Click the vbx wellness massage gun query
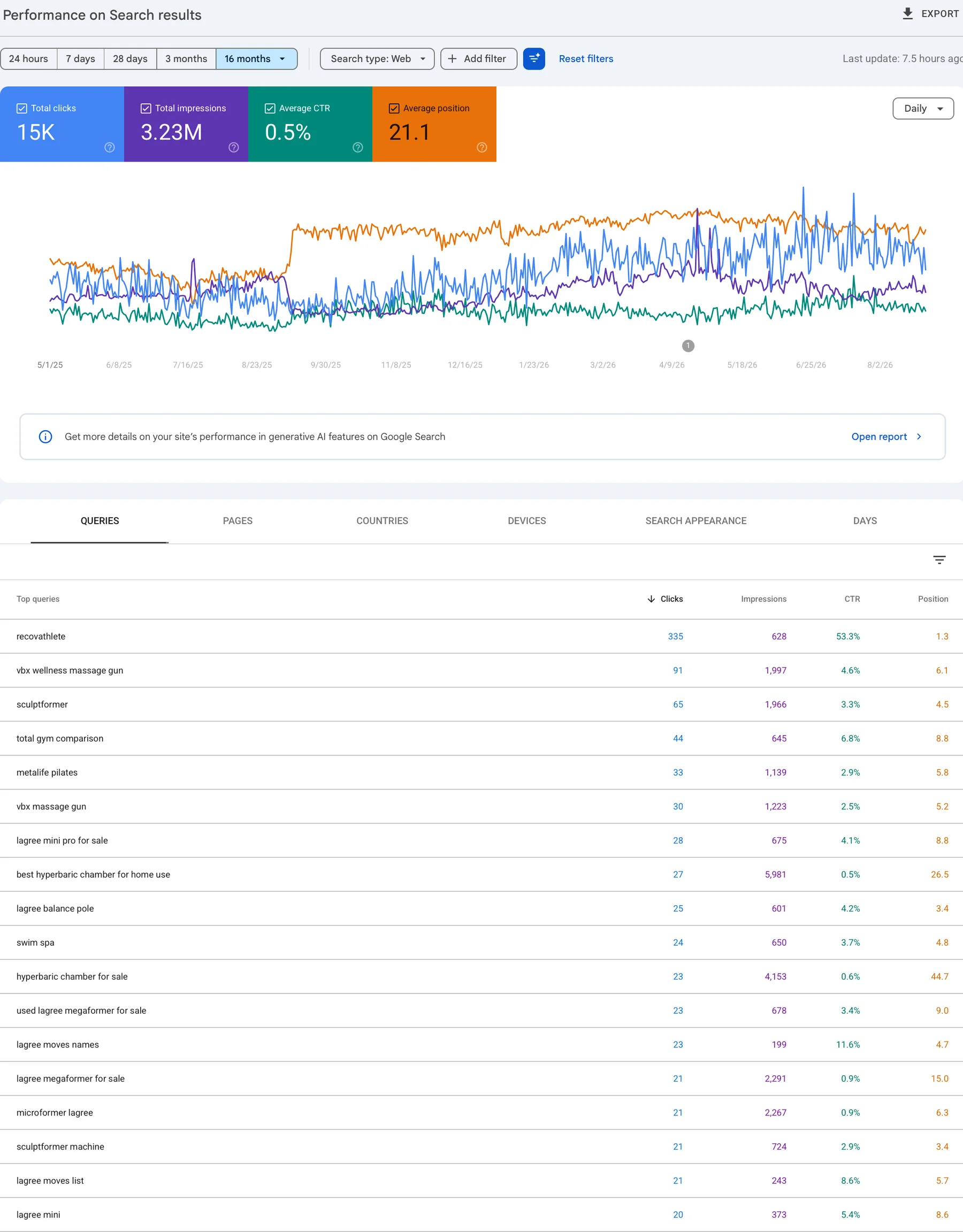Image resolution: width=963 pixels, height=1232 pixels. click(x=70, y=670)
